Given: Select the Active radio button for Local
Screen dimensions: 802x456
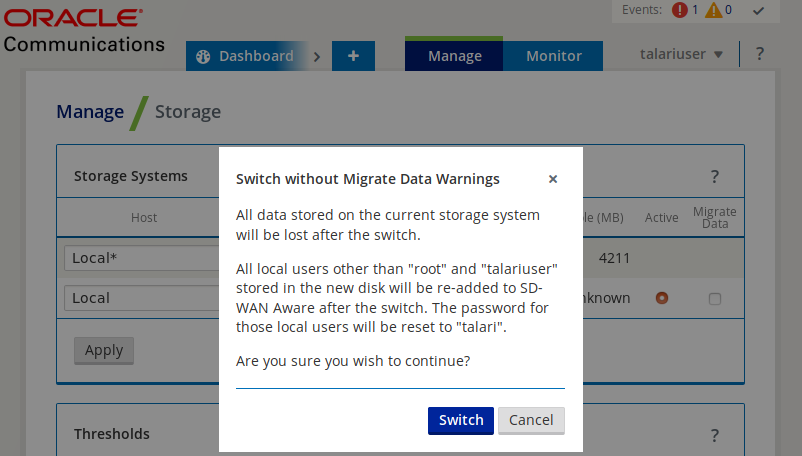Looking at the screenshot, I should click(661, 298).
